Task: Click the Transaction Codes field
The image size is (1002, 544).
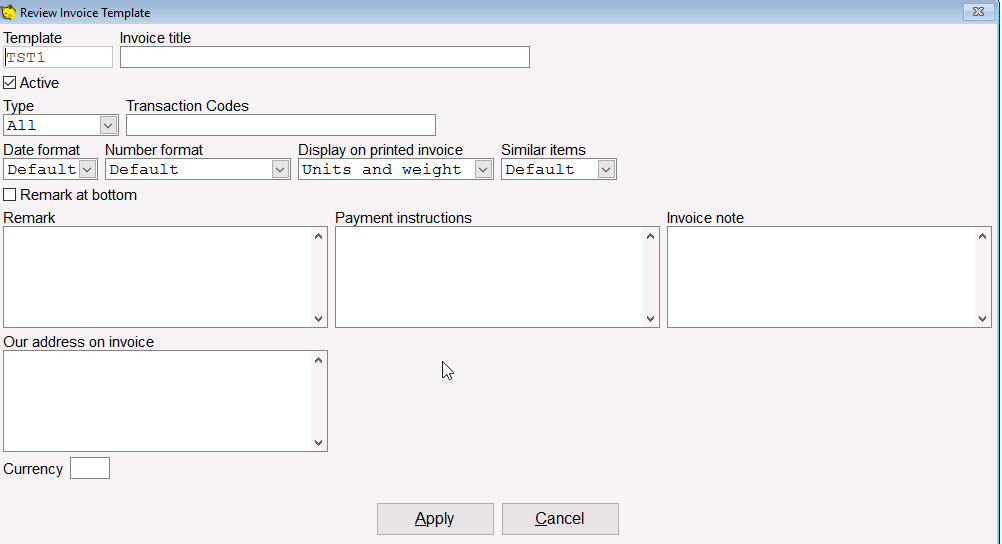Action: [281, 125]
